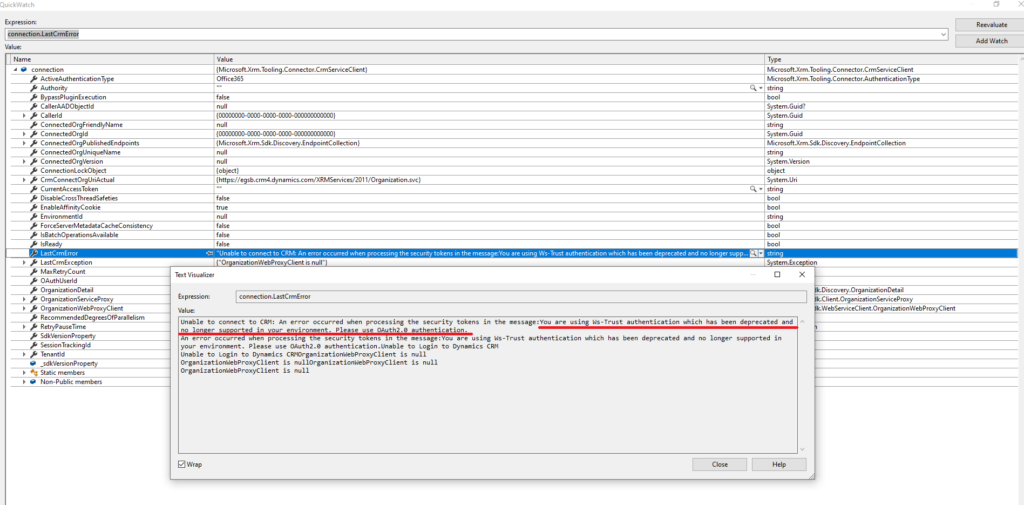
Task: Expand the CallerId property node
Action: coord(24,115)
